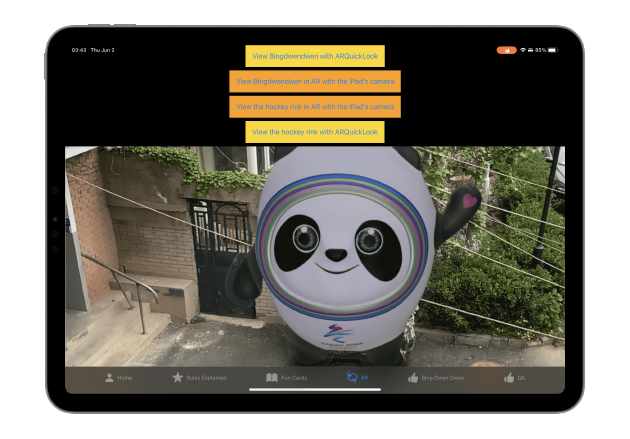Tap the date Thu Jun 2
This screenshot has height=439, width=630.
[102, 50]
